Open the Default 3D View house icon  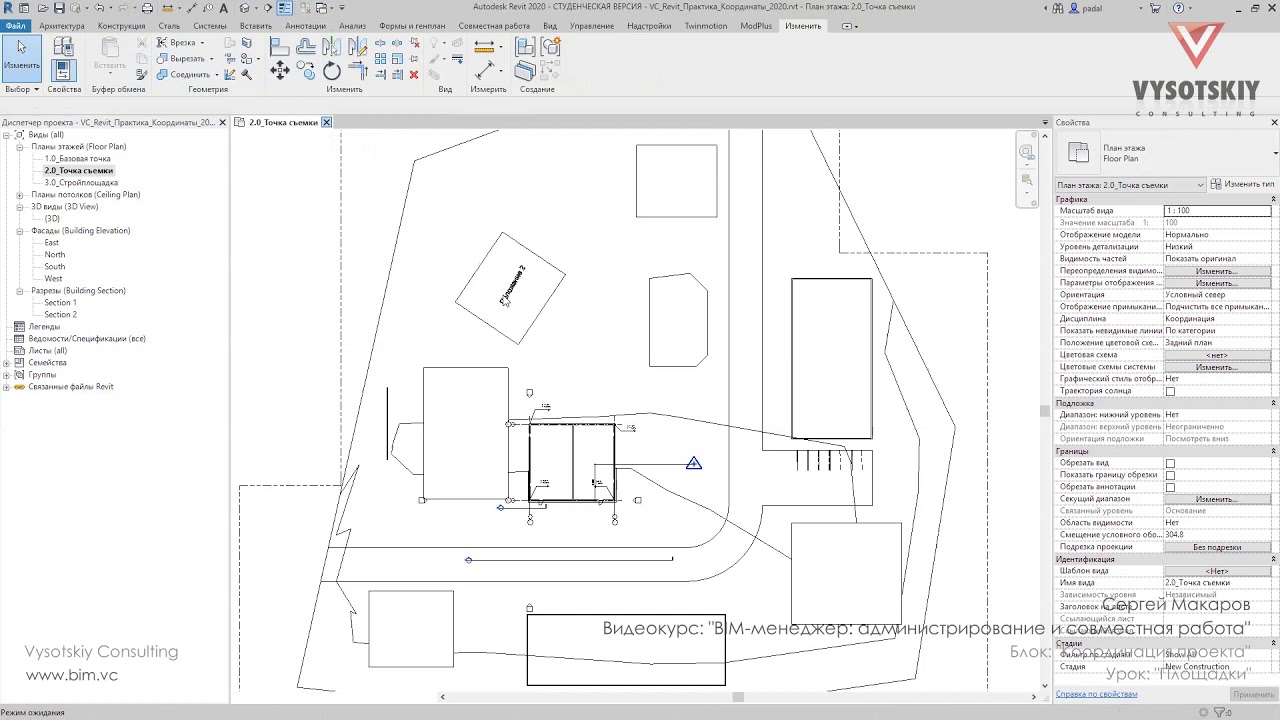point(244,8)
